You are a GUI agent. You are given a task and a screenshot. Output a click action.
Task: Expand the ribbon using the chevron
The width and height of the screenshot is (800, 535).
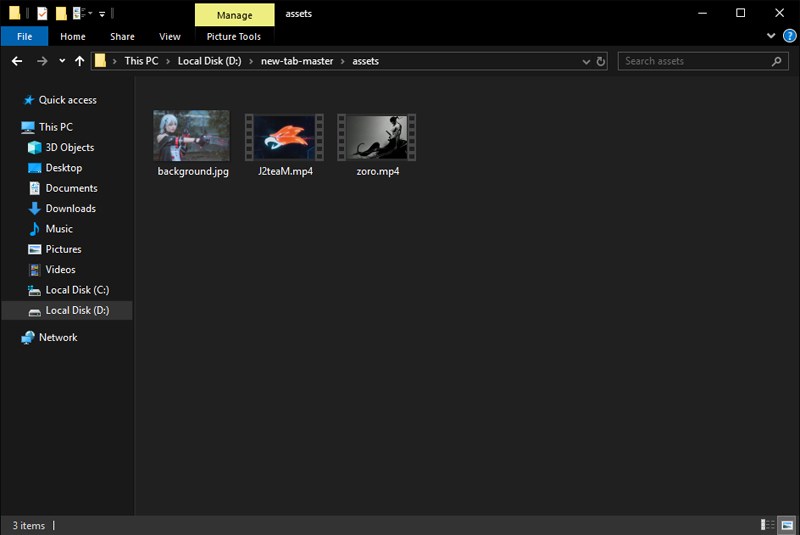tap(771, 36)
